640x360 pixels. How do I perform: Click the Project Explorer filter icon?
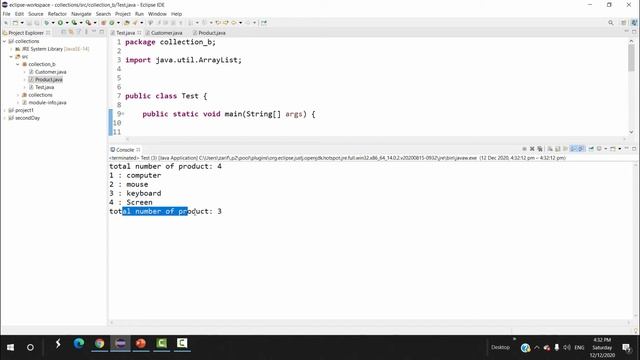point(78,32)
